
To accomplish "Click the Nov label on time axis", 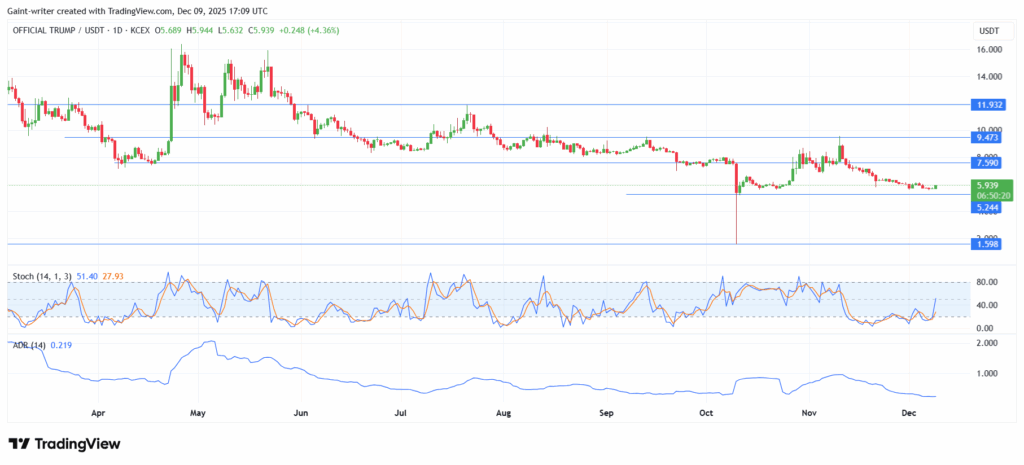I will pyautogui.click(x=808, y=413).
